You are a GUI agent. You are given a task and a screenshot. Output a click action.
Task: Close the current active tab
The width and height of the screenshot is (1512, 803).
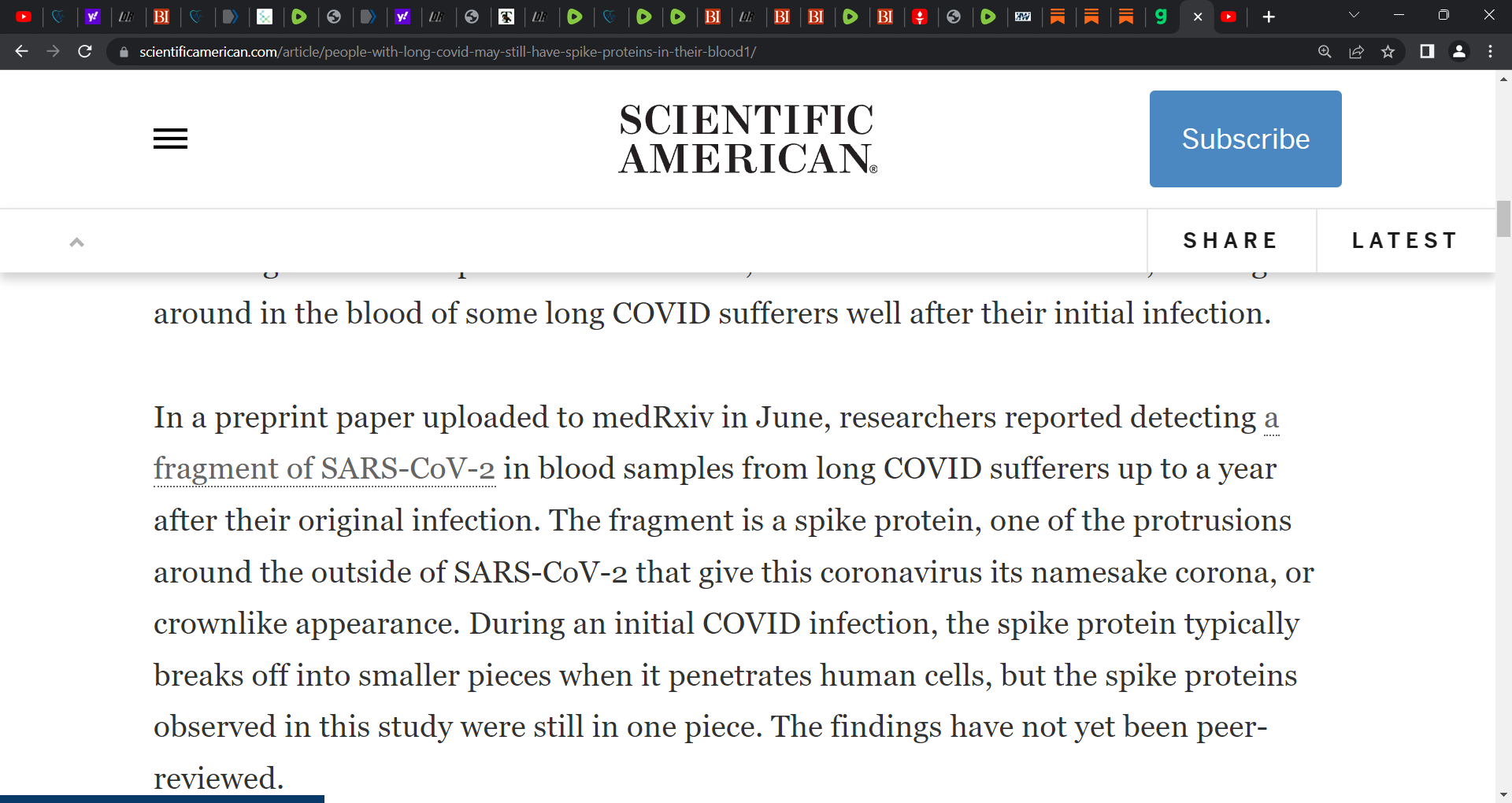coord(1198,17)
